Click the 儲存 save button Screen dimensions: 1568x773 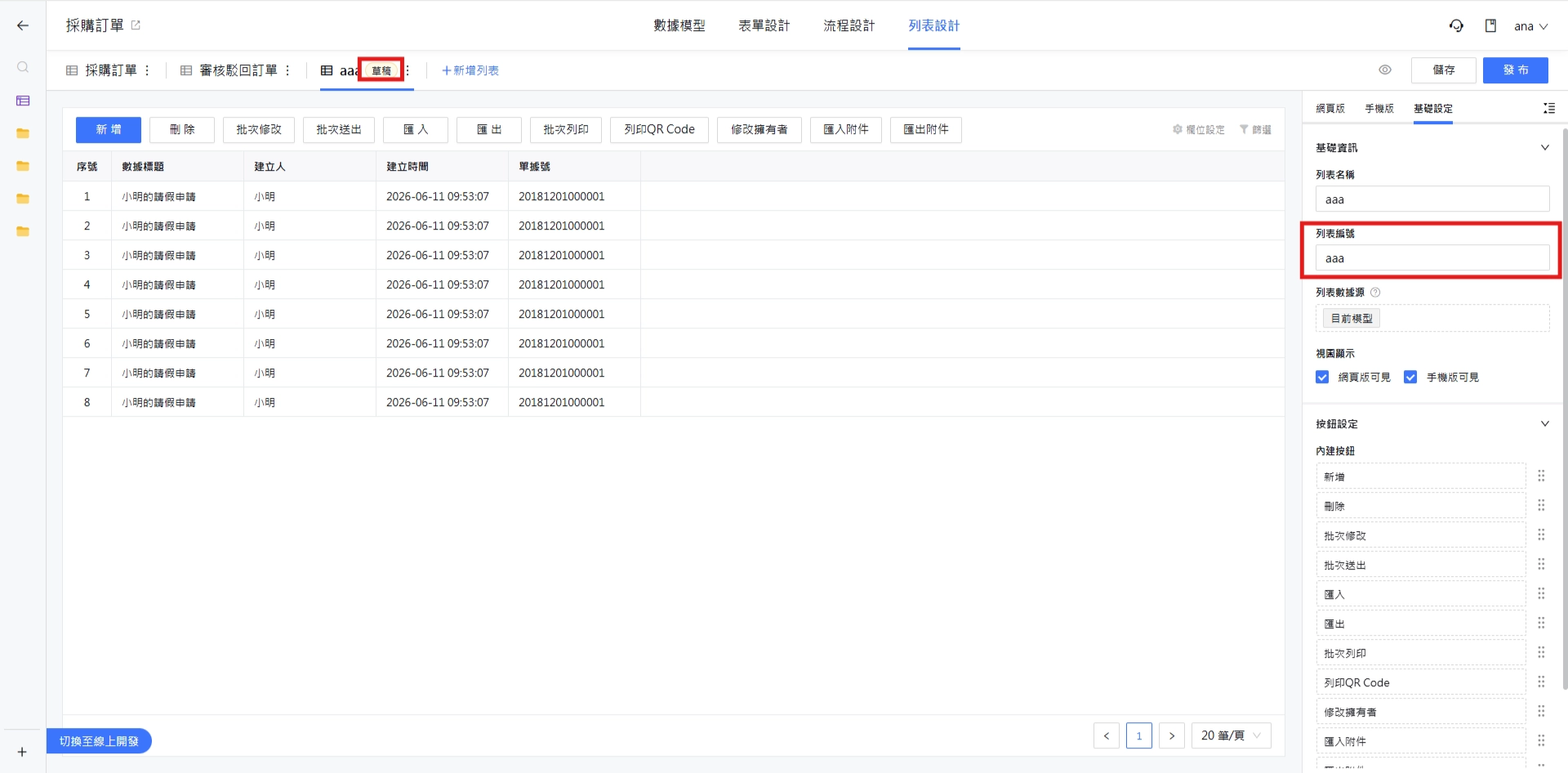point(1444,70)
